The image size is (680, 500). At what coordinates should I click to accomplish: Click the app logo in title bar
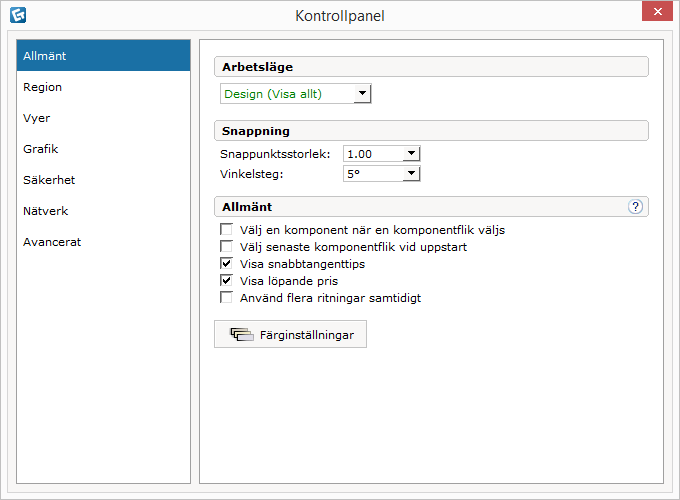pyautogui.click(x=18, y=15)
